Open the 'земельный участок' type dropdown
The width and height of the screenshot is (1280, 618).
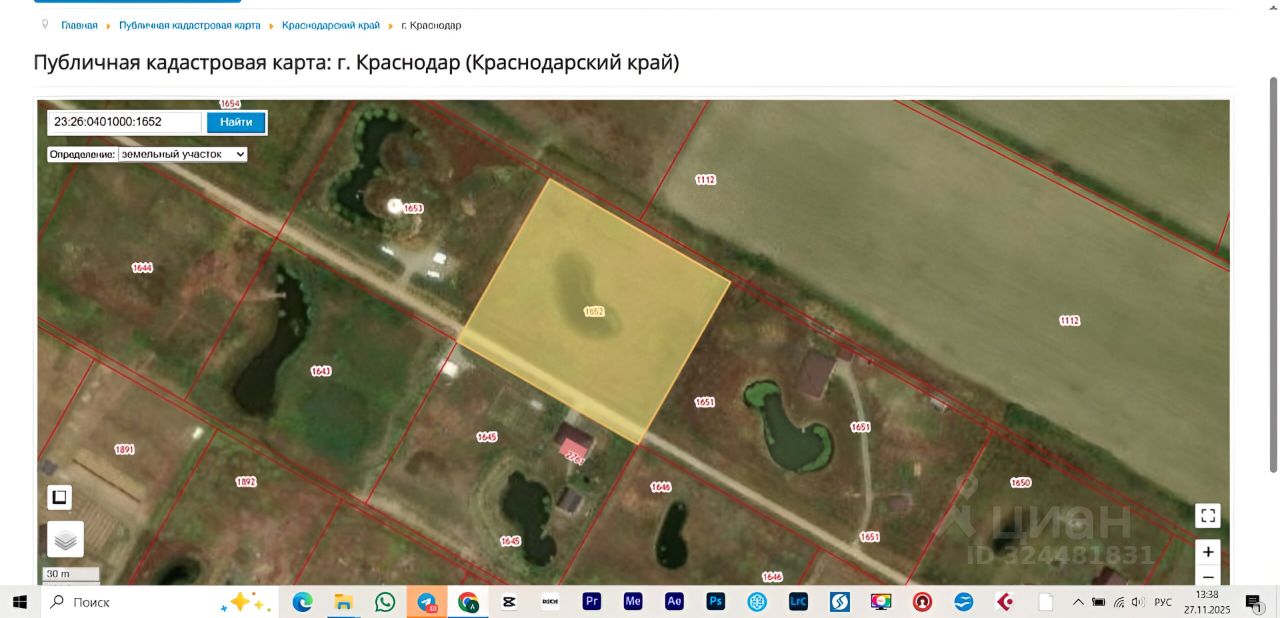point(183,155)
